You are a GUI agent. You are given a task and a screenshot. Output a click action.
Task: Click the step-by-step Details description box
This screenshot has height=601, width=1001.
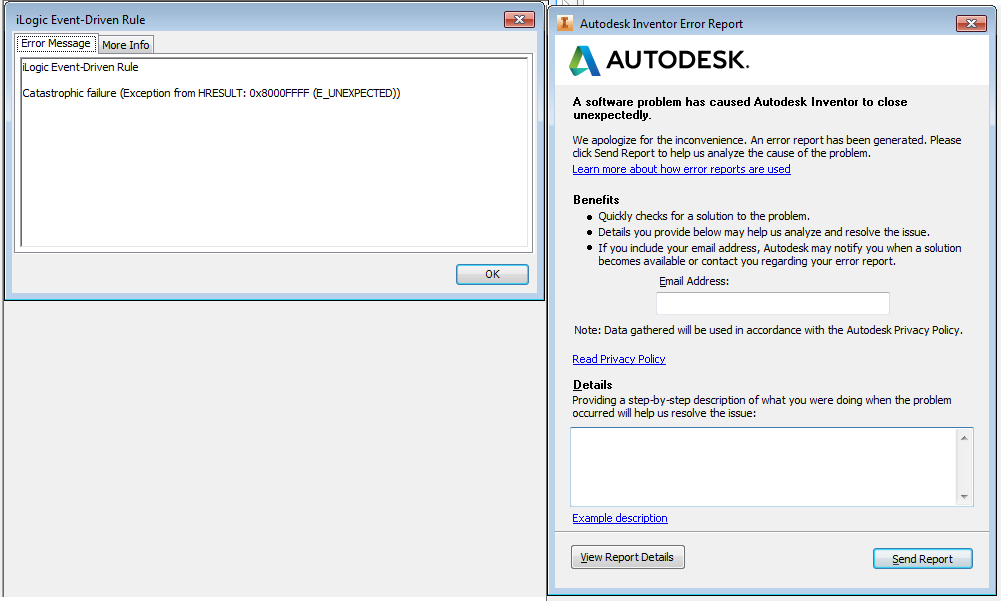tap(765, 465)
